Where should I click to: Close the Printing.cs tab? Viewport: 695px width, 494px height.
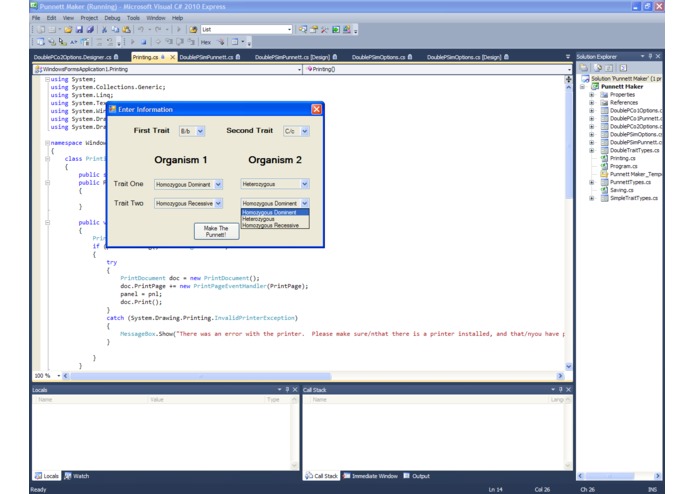tap(172, 57)
